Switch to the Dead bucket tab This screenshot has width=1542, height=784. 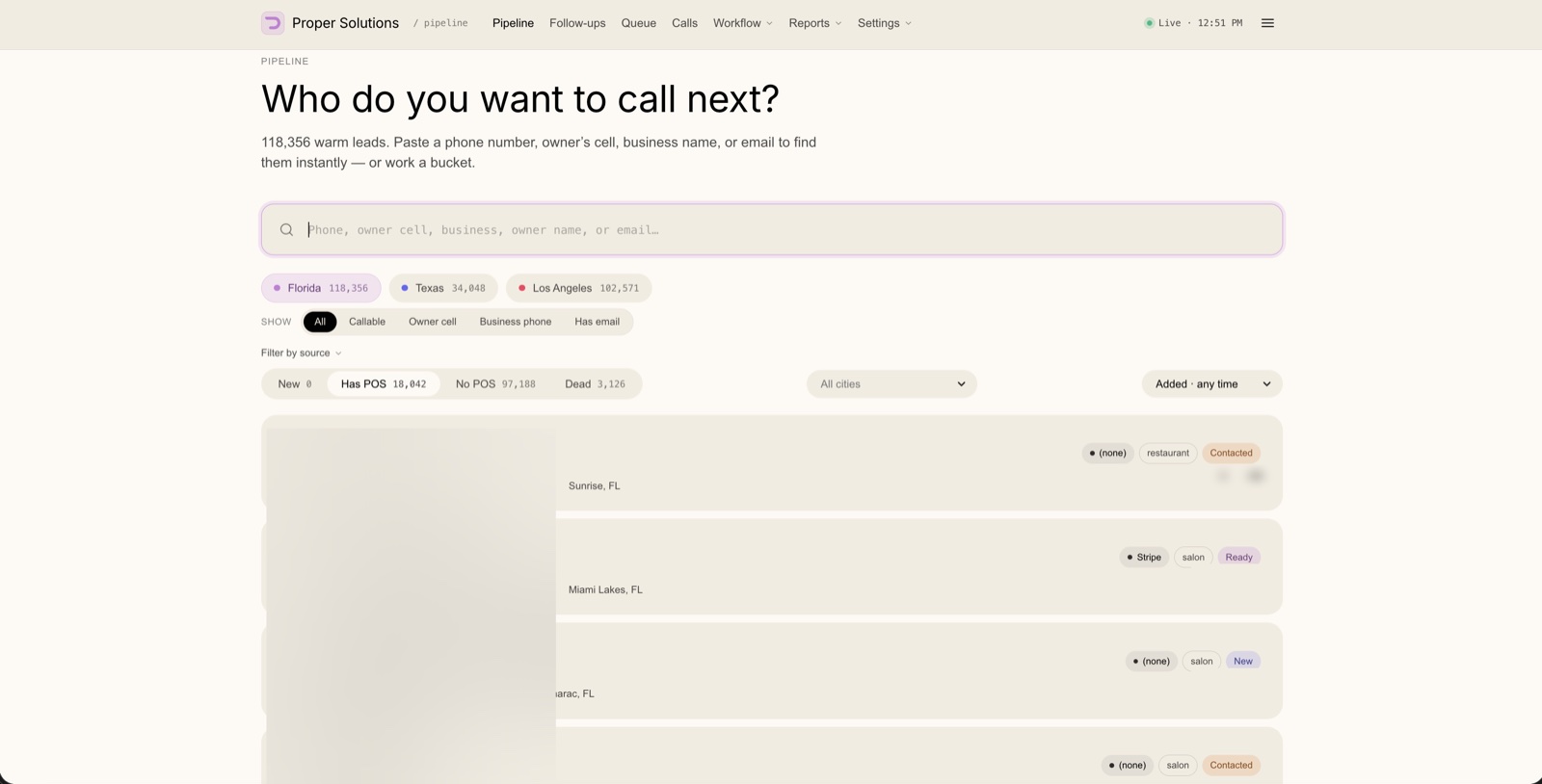coord(595,384)
